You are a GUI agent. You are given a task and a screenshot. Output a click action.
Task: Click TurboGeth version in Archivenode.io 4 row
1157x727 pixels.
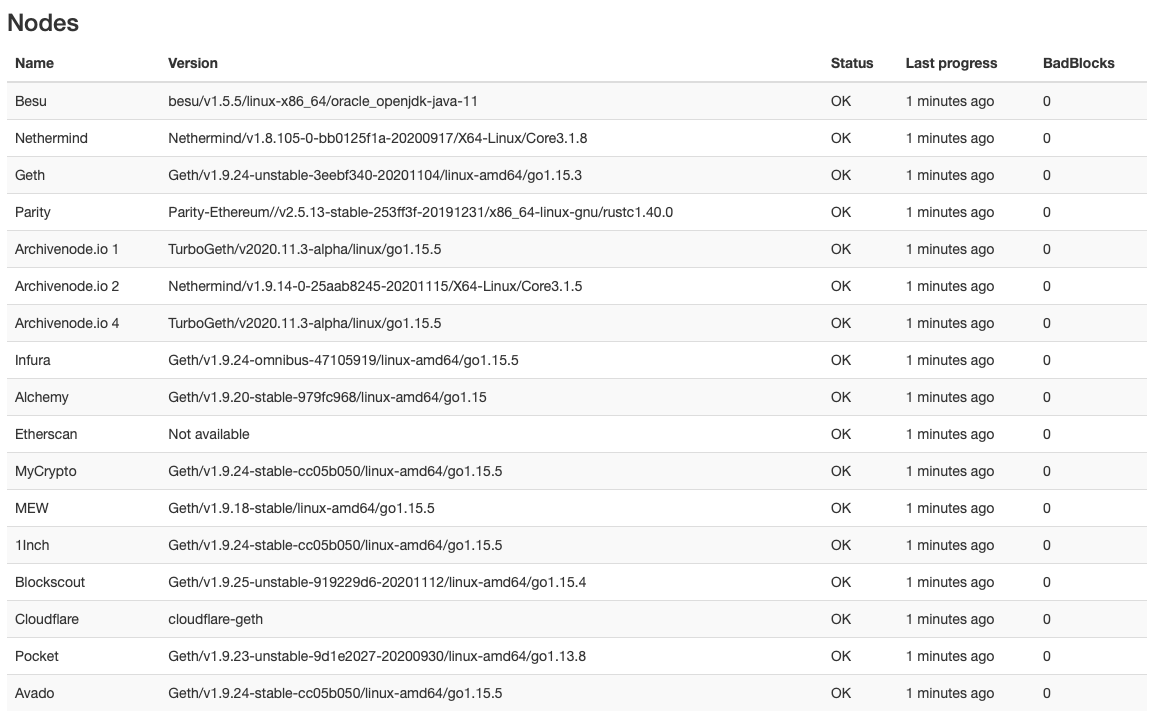point(304,323)
